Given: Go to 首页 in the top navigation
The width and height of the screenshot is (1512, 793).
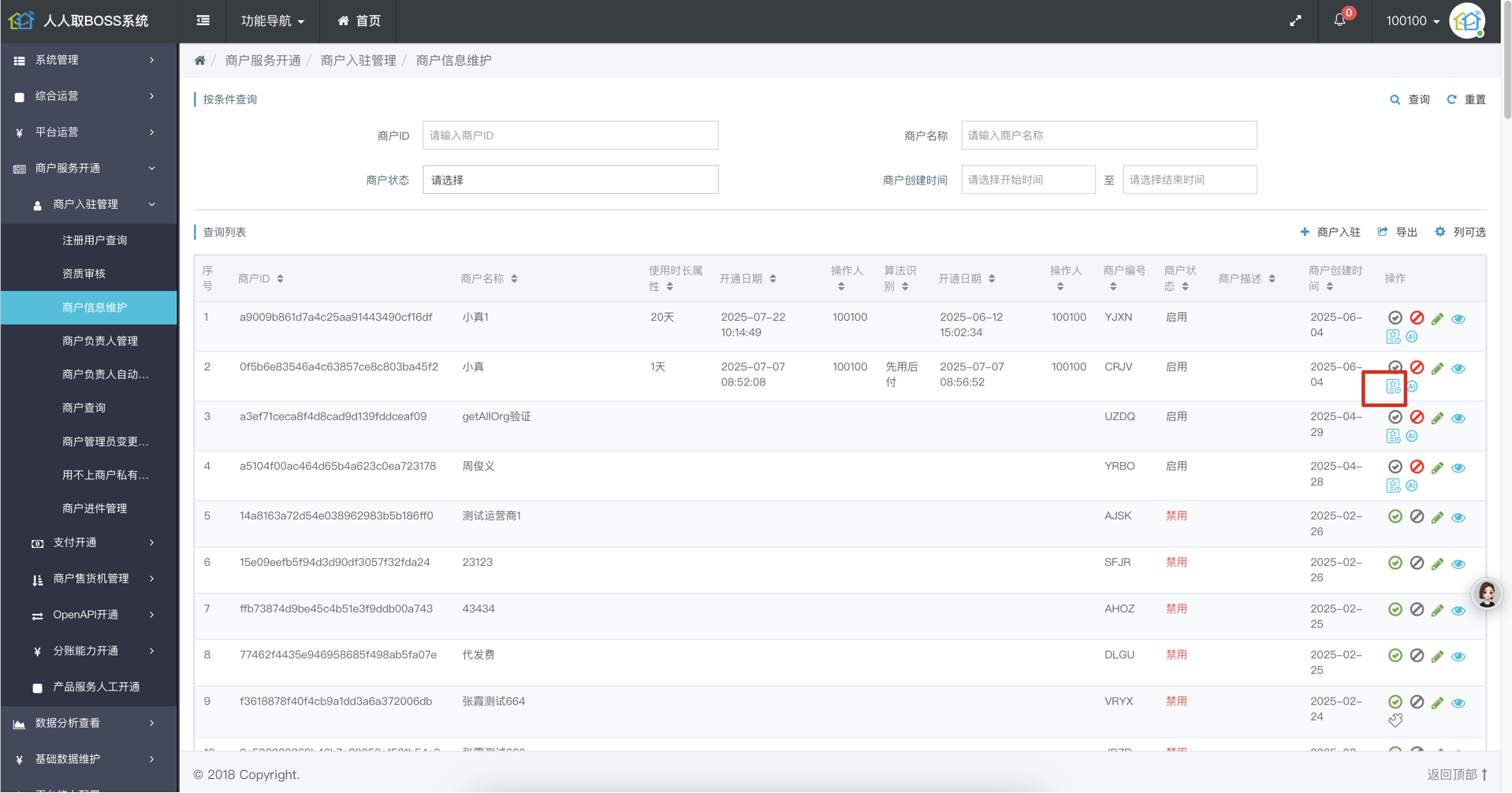Looking at the screenshot, I should (359, 21).
